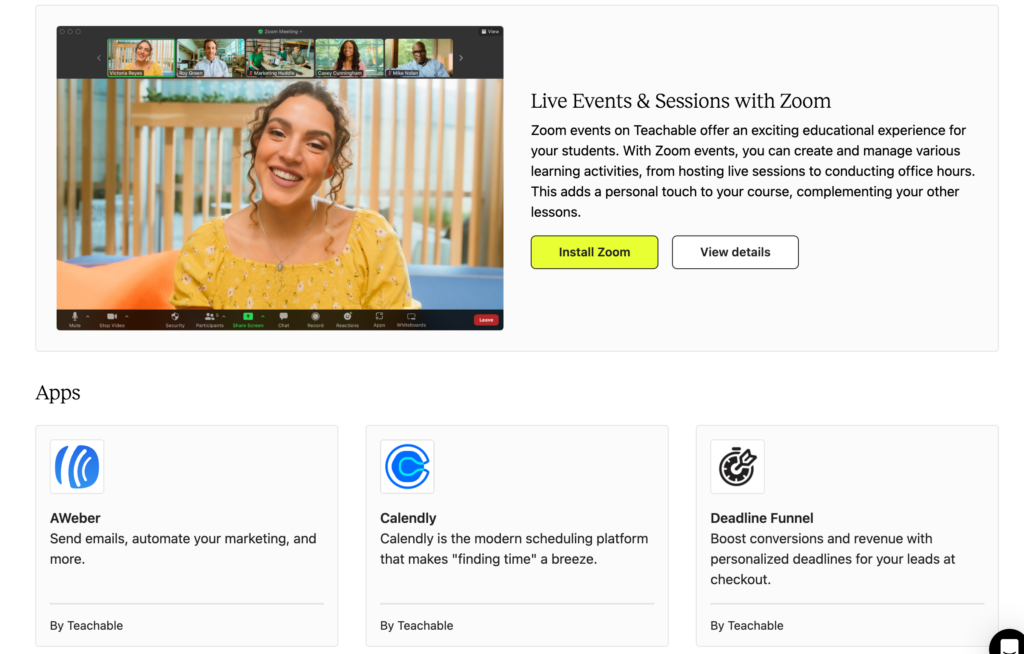Click the right arrow beside participant thumbnails
The height and width of the screenshot is (654, 1024).
[x=461, y=58]
